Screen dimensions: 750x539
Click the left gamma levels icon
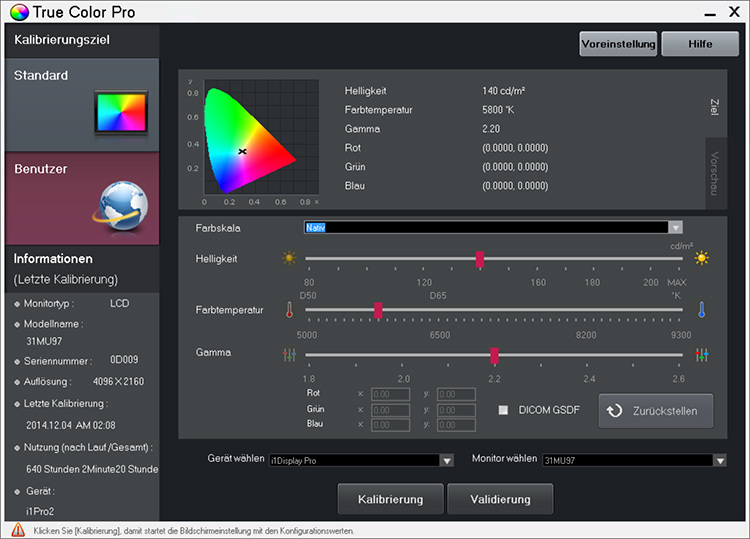pyautogui.click(x=290, y=355)
